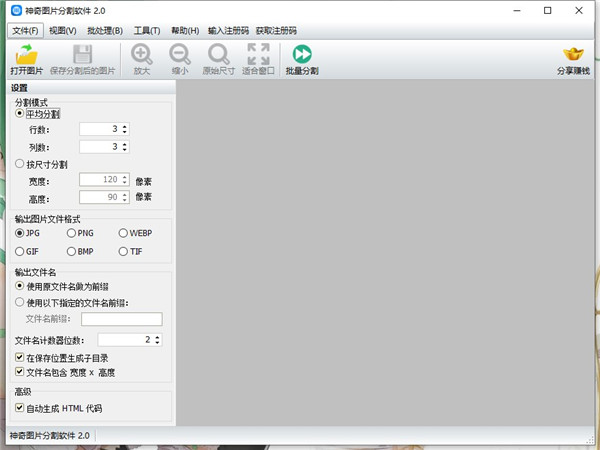Open the 文件(F) menu
600x450 pixels.
(26, 31)
